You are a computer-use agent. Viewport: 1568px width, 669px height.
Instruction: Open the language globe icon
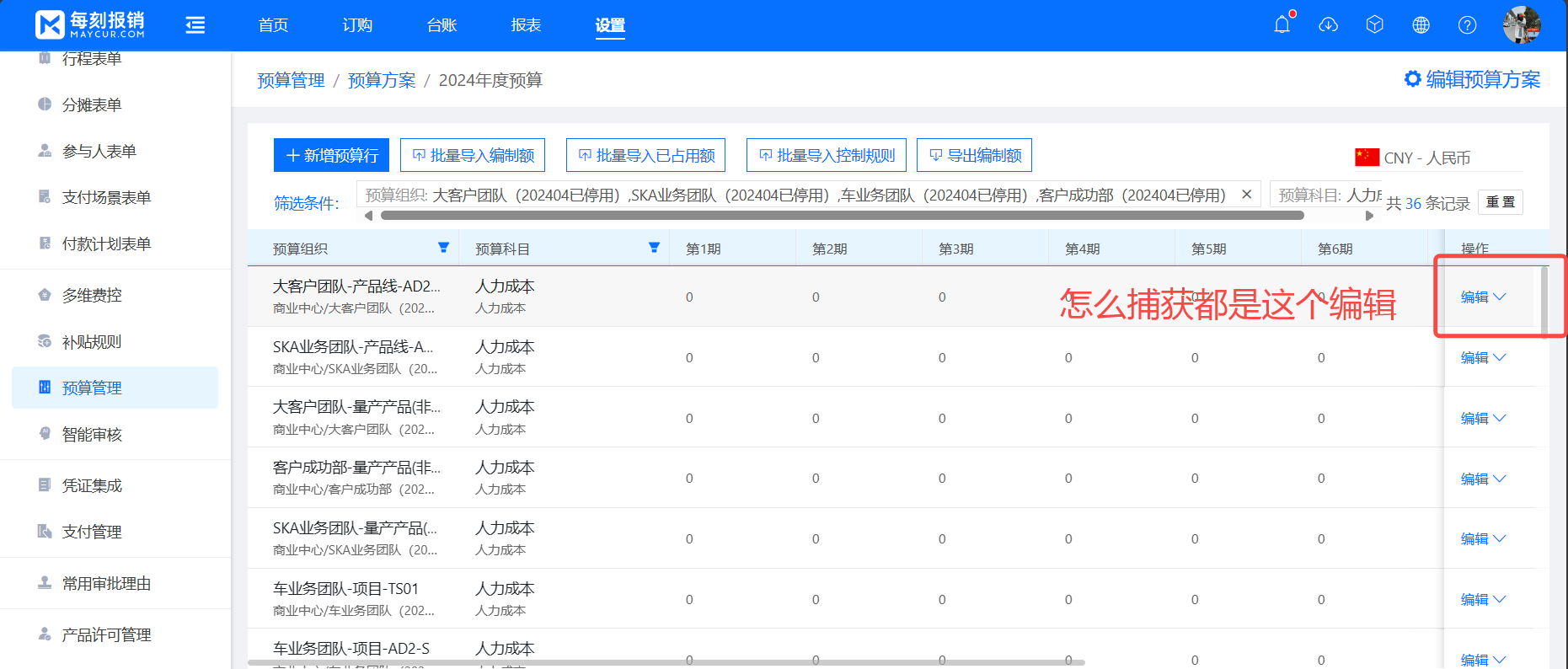tap(1421, 24)
